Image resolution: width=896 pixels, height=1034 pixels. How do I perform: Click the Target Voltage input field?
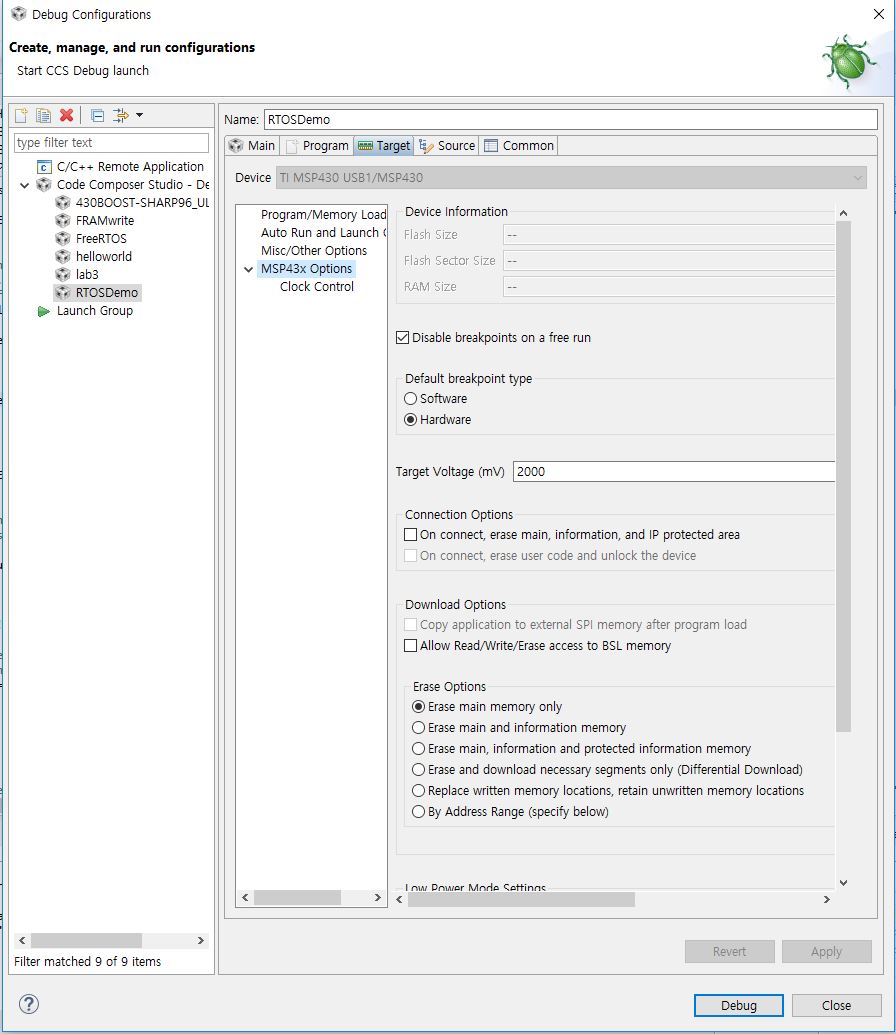tap(674, 471)
